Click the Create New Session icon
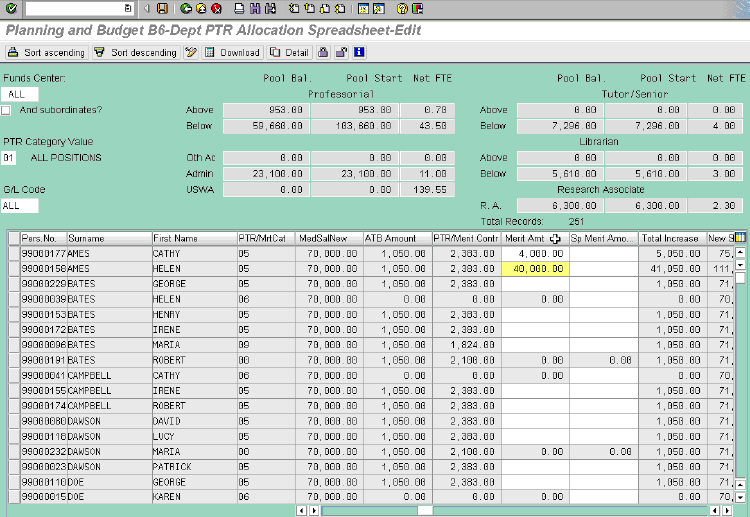This screenshot has height=517, width=750. [363, 8]
